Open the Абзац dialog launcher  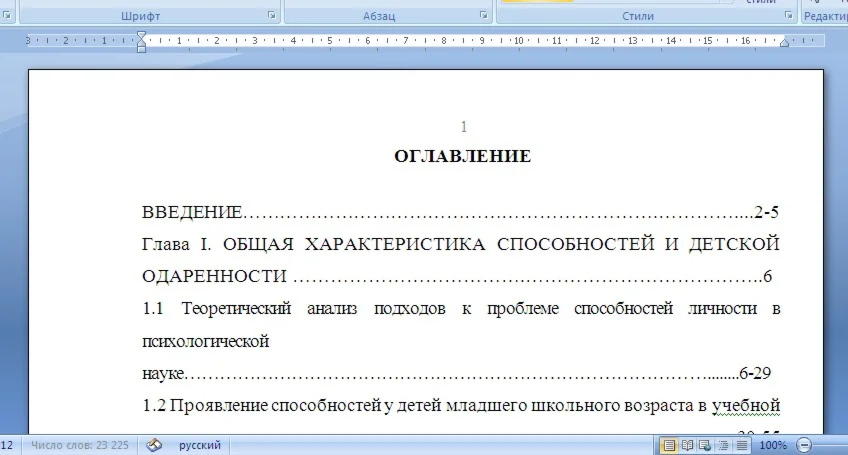[483, 15]
